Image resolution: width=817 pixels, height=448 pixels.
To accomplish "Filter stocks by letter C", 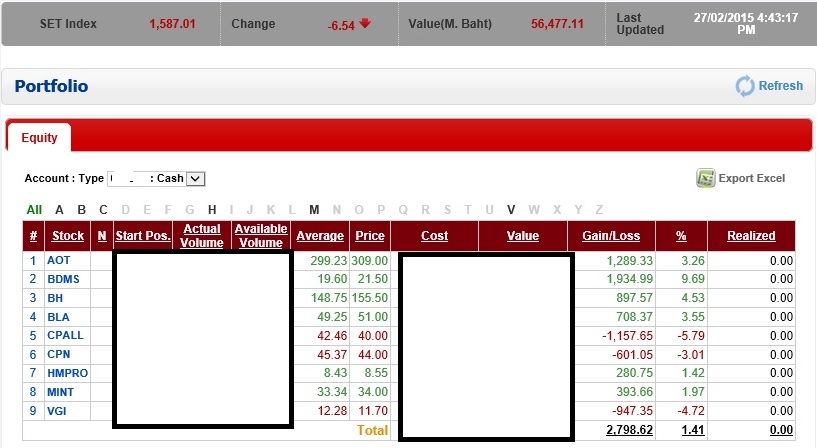I will coord(103,209).
